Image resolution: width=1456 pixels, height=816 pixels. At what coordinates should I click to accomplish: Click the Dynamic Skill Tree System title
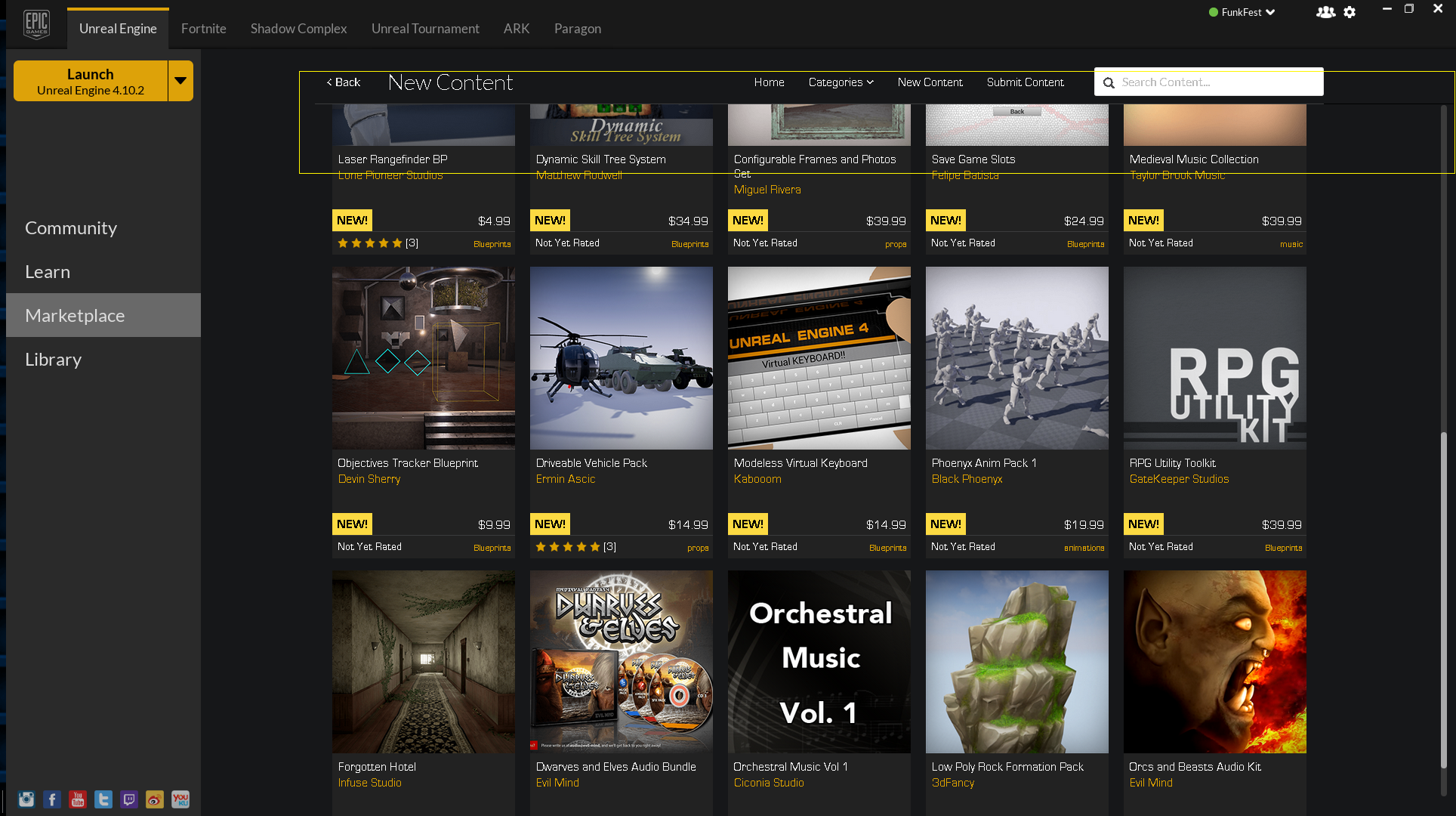click(x=601, y=159)
